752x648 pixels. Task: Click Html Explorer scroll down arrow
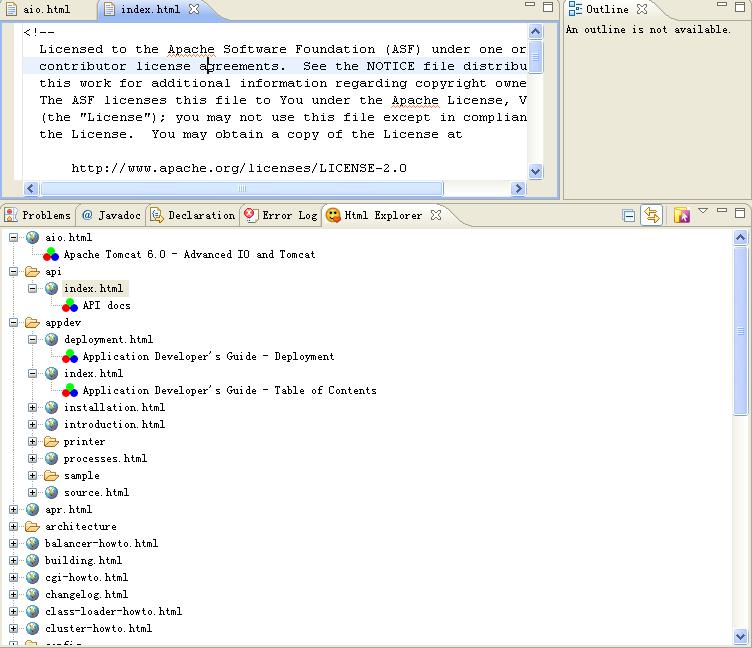pos(740,636)
